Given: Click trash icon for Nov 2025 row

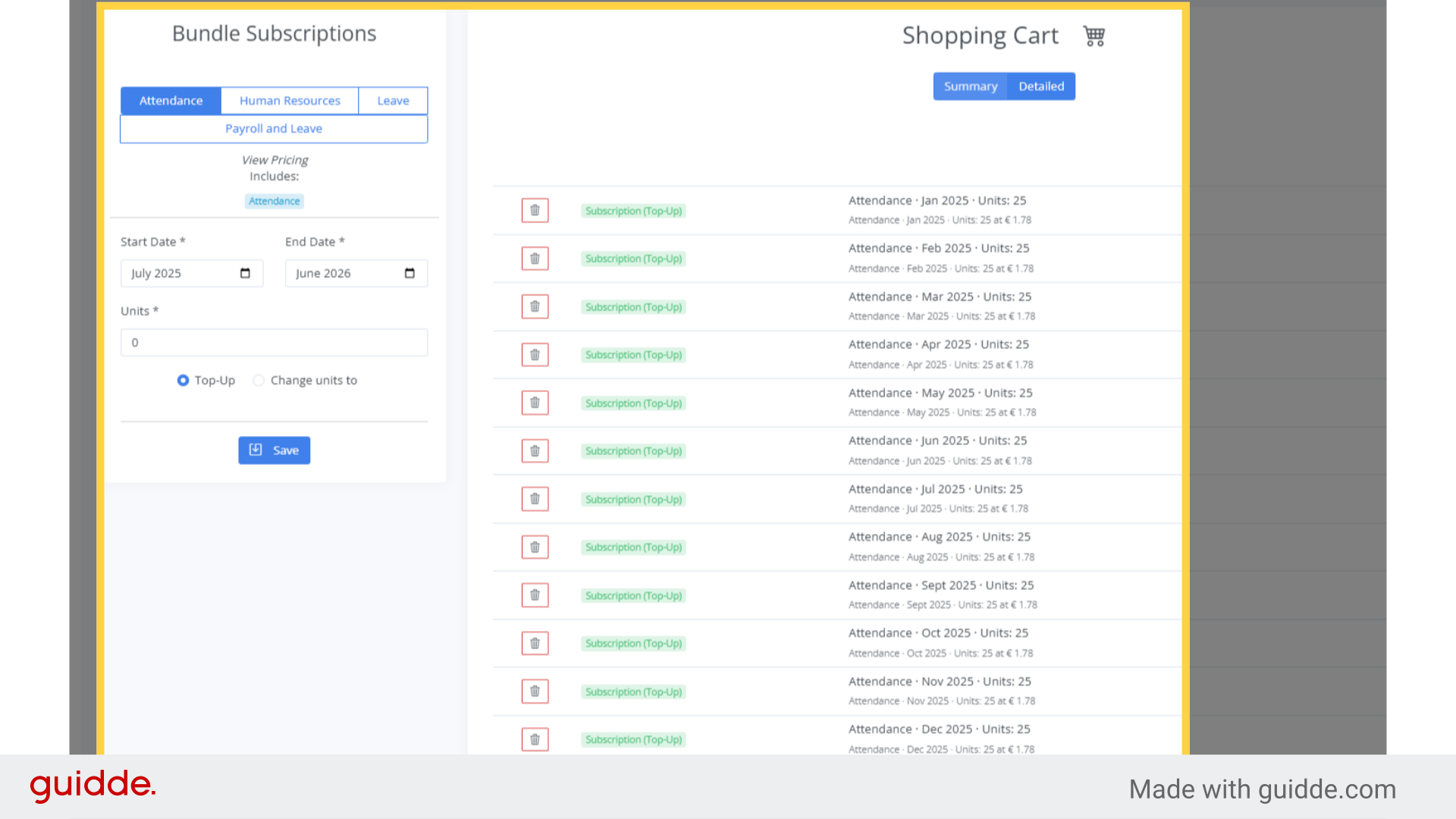Looking at the screenshot, I should pyautogui.click(x=535, y=692).
